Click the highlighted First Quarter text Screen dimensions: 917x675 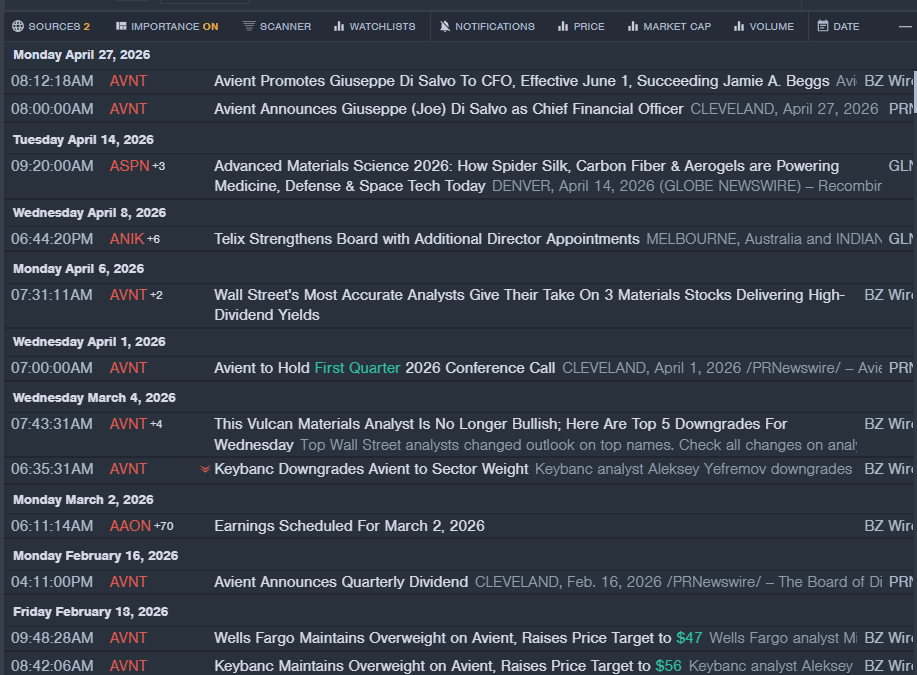coord(357,368)
